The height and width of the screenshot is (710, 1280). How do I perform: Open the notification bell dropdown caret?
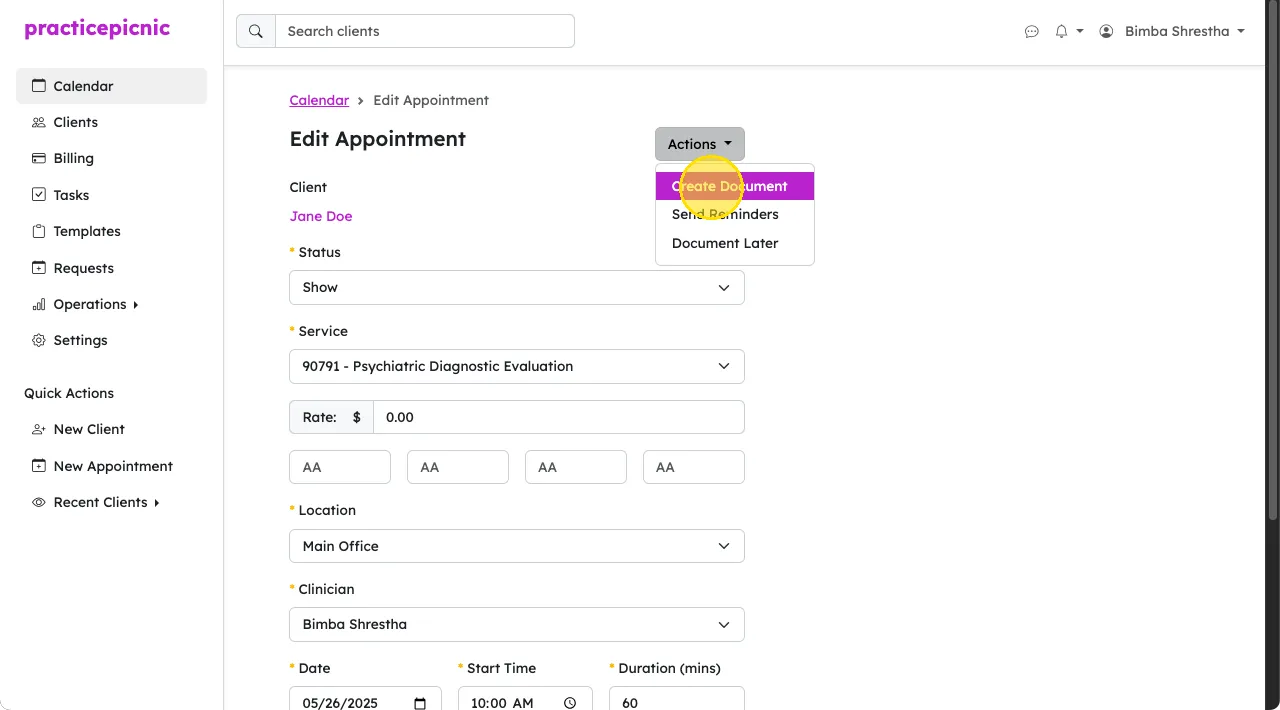click(1080, 32)
